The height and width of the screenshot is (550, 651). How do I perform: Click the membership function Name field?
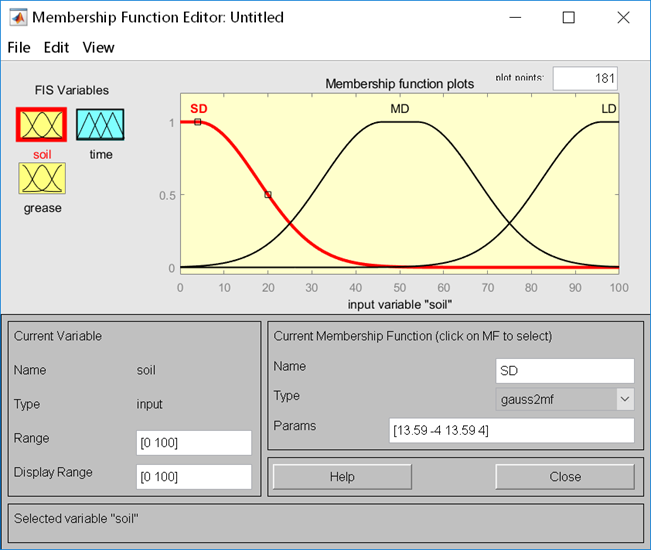565,371
